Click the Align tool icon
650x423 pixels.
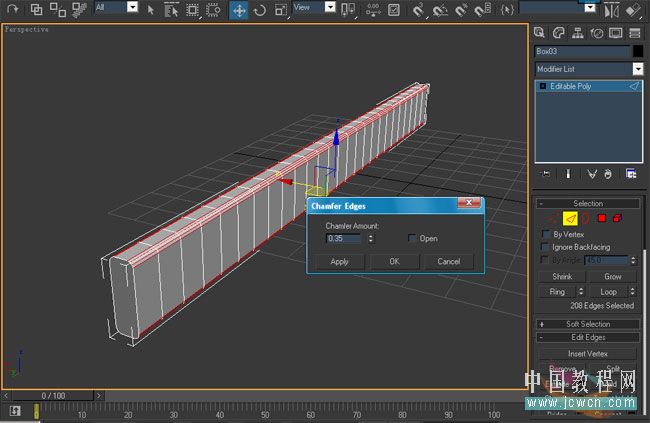pos(633,10)
